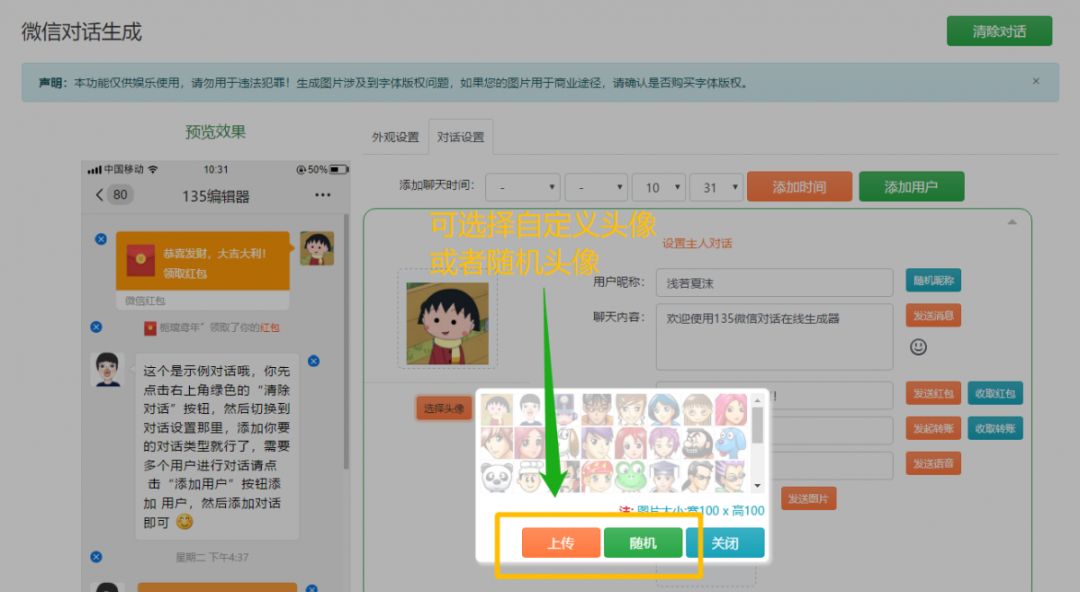Pick the purple striped-hair glasses avatar

[731, 477]
